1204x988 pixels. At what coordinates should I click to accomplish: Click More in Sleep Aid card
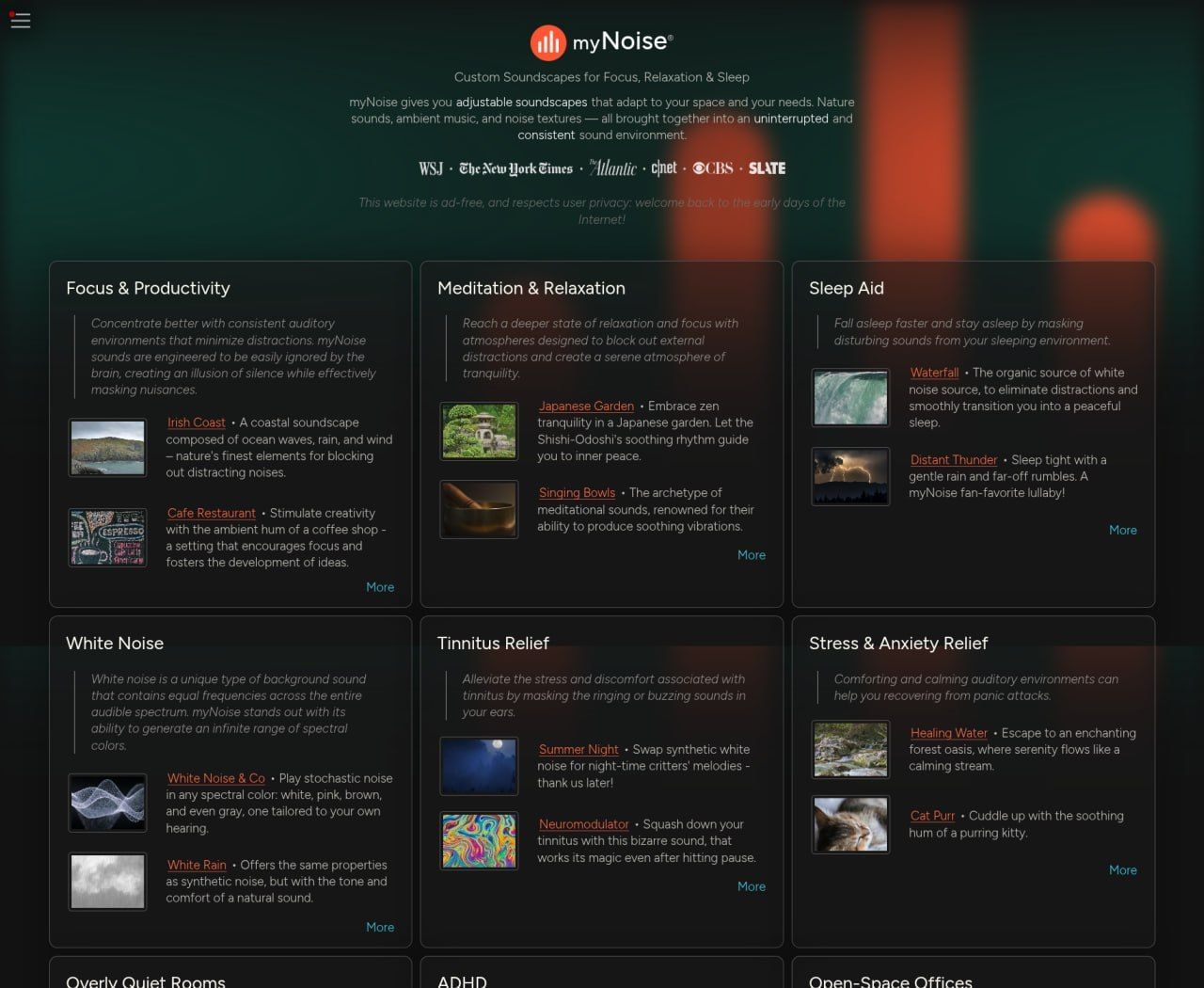click(x=1123, y=530)
